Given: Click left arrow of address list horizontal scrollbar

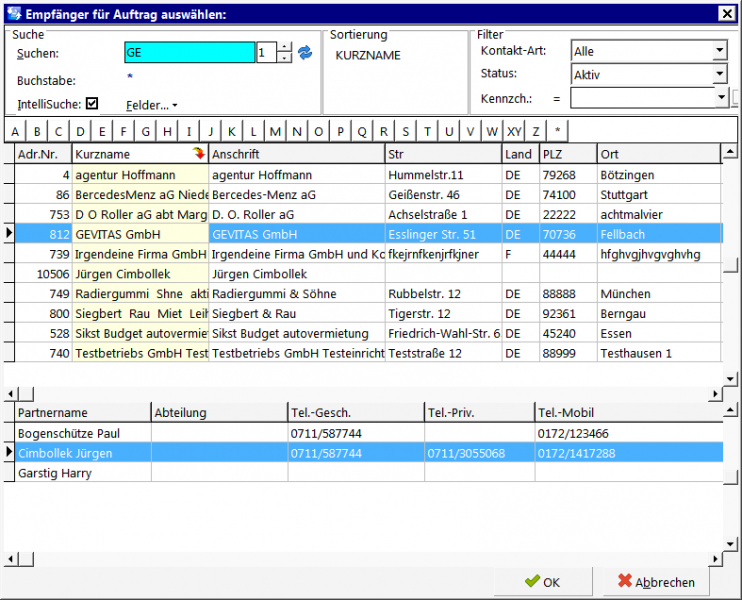Looking at the screenshot, I should click(x=10, y=394).
